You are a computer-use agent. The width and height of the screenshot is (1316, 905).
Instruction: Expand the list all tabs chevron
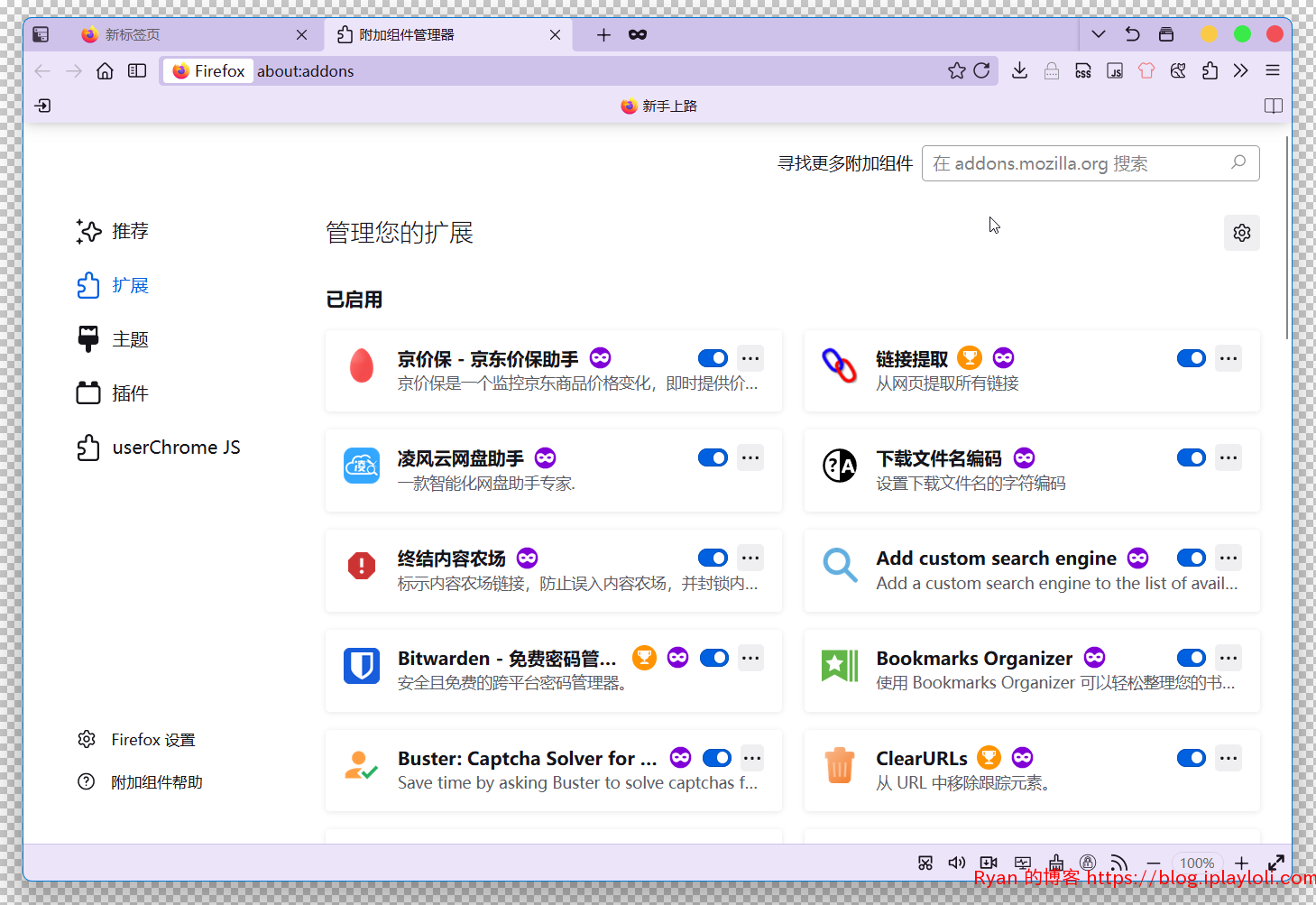pos(1099,34)
